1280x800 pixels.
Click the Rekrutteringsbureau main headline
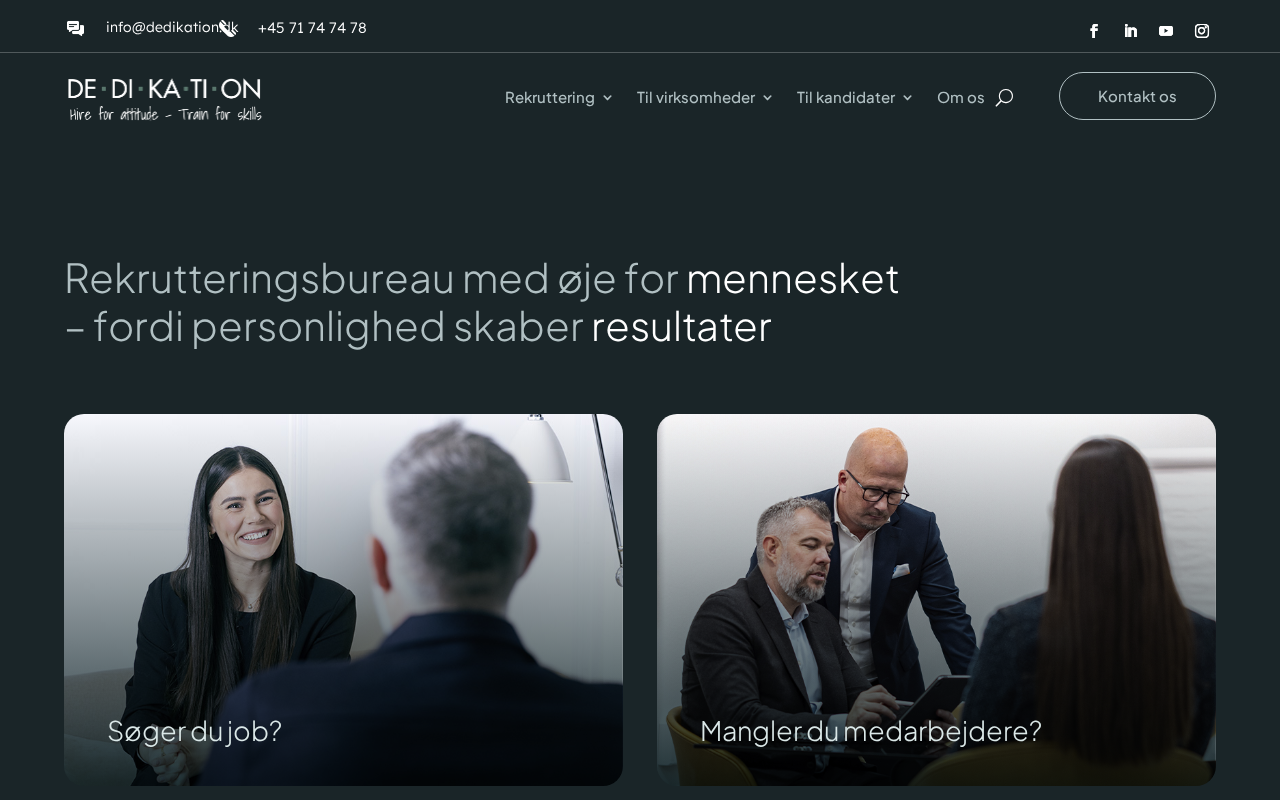[x=482, y=302]
